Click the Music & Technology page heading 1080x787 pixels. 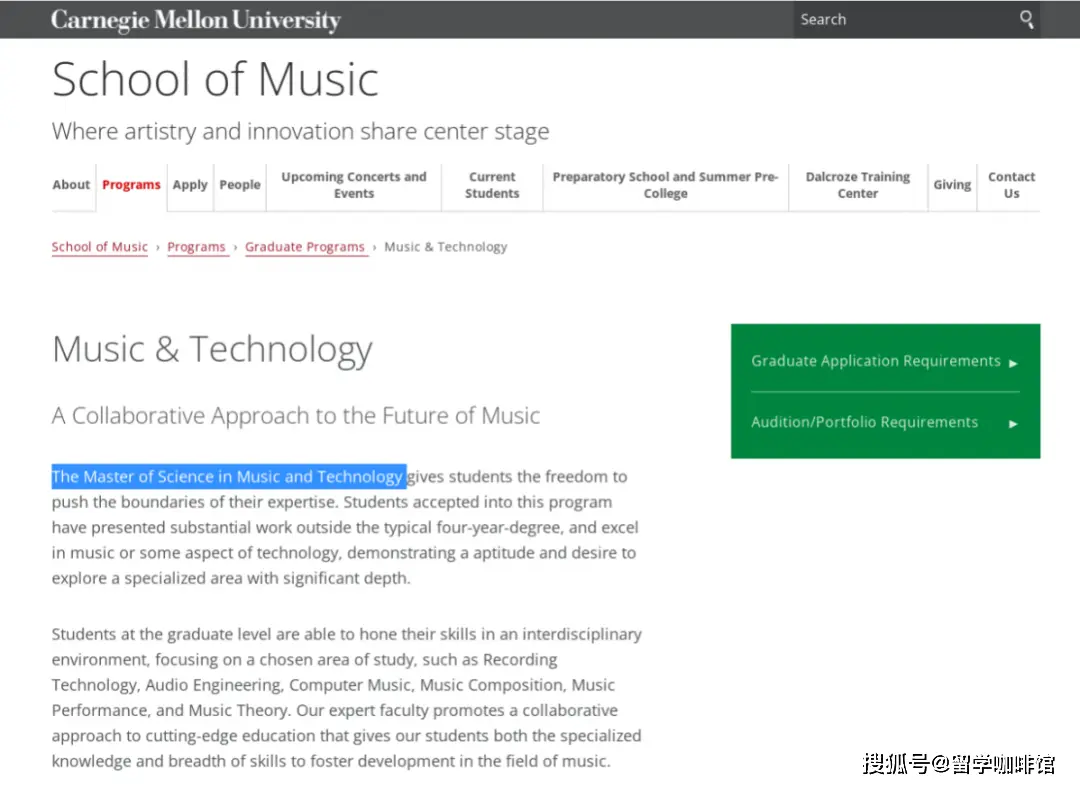point(212,349)
